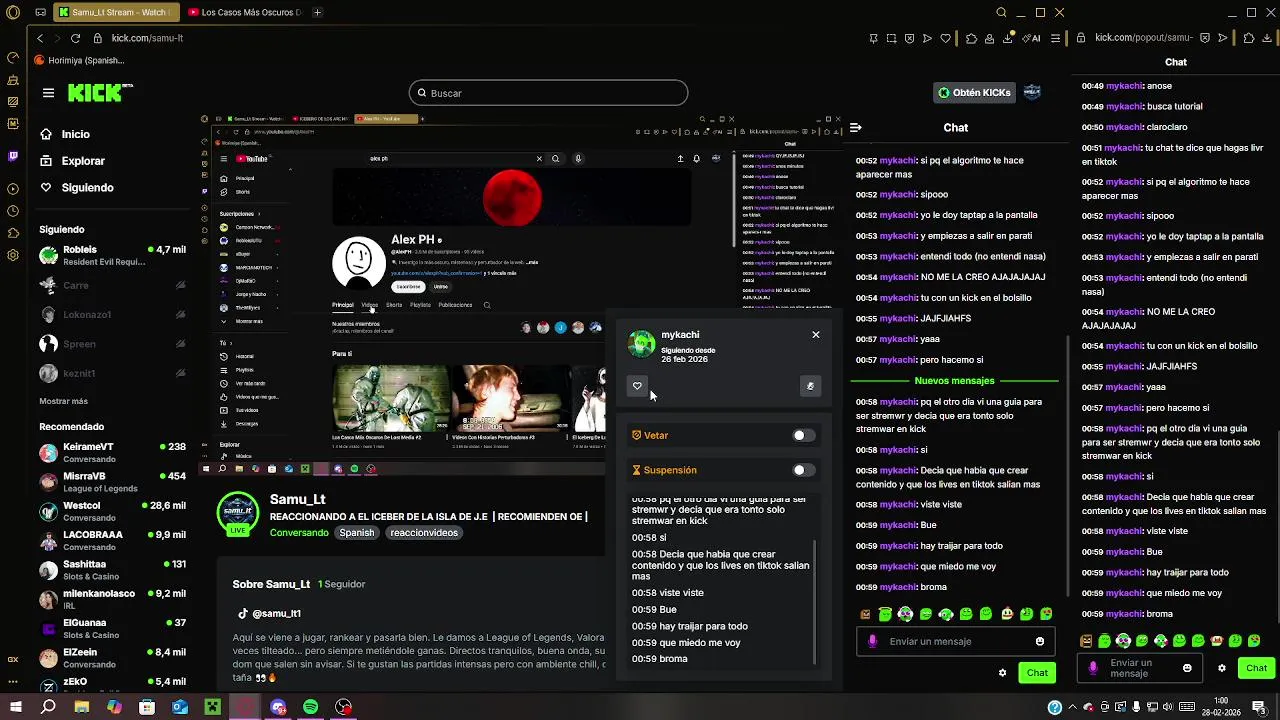Close the mykachi user card

(x=816, y=335)
